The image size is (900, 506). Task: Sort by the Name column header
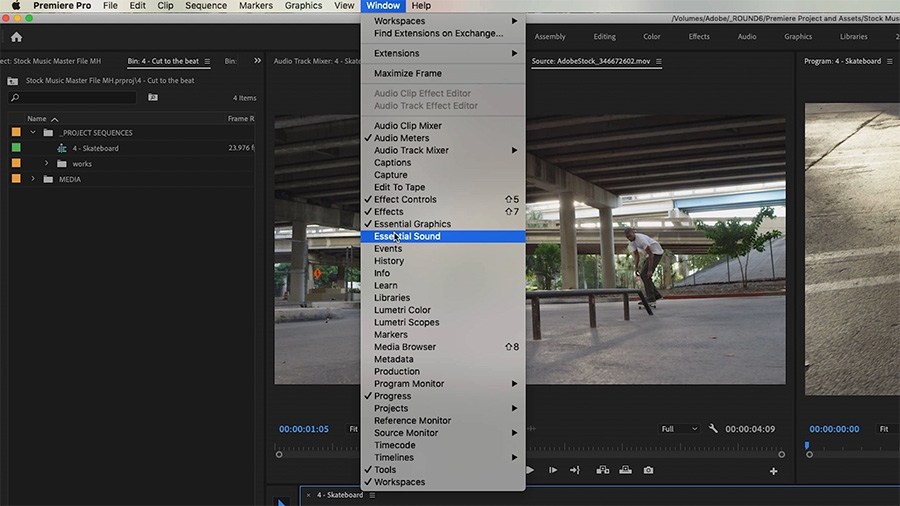pyautogui.click(x=37, y=119)
